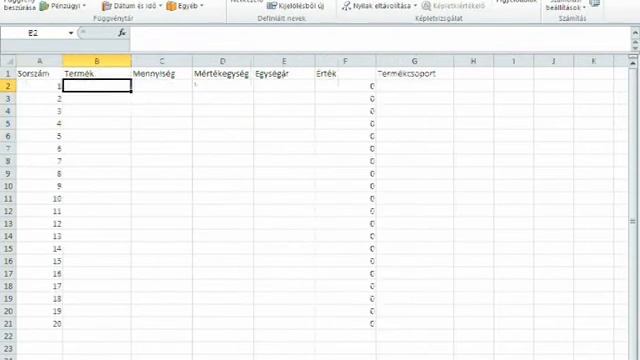The width and height of the screenshot is (640, 360).
Task: Select row 12 header
Action: tap(8, 211)
